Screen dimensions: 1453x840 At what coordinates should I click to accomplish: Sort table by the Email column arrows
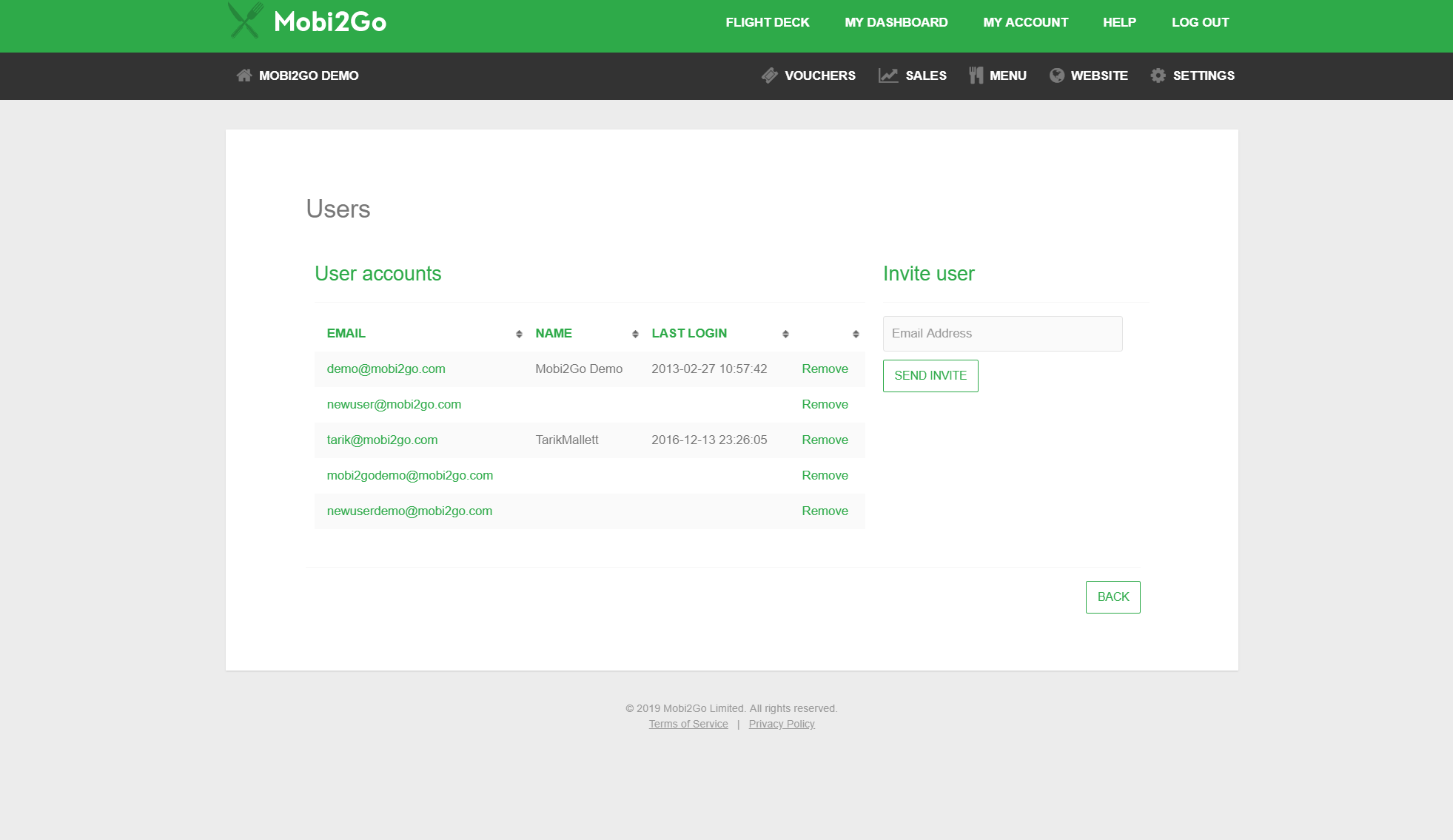click(x=519, y=335)
